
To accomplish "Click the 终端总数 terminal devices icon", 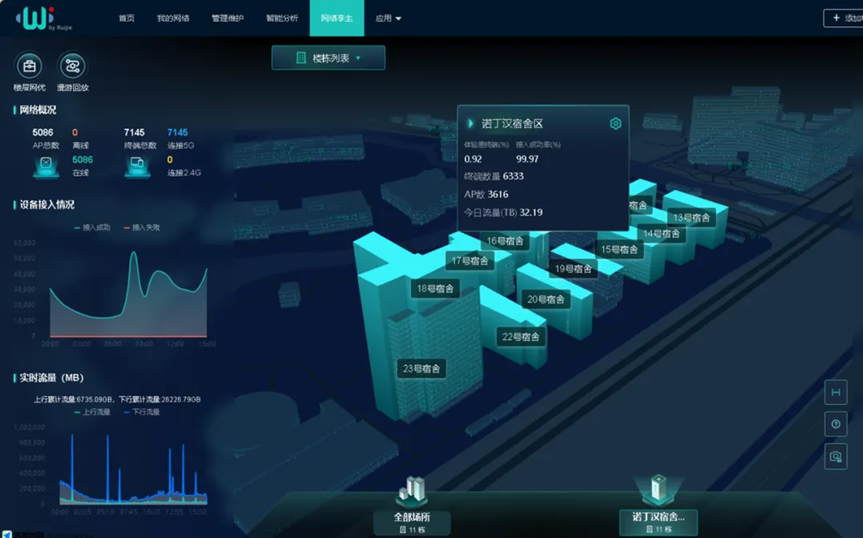I will [136, 166].
